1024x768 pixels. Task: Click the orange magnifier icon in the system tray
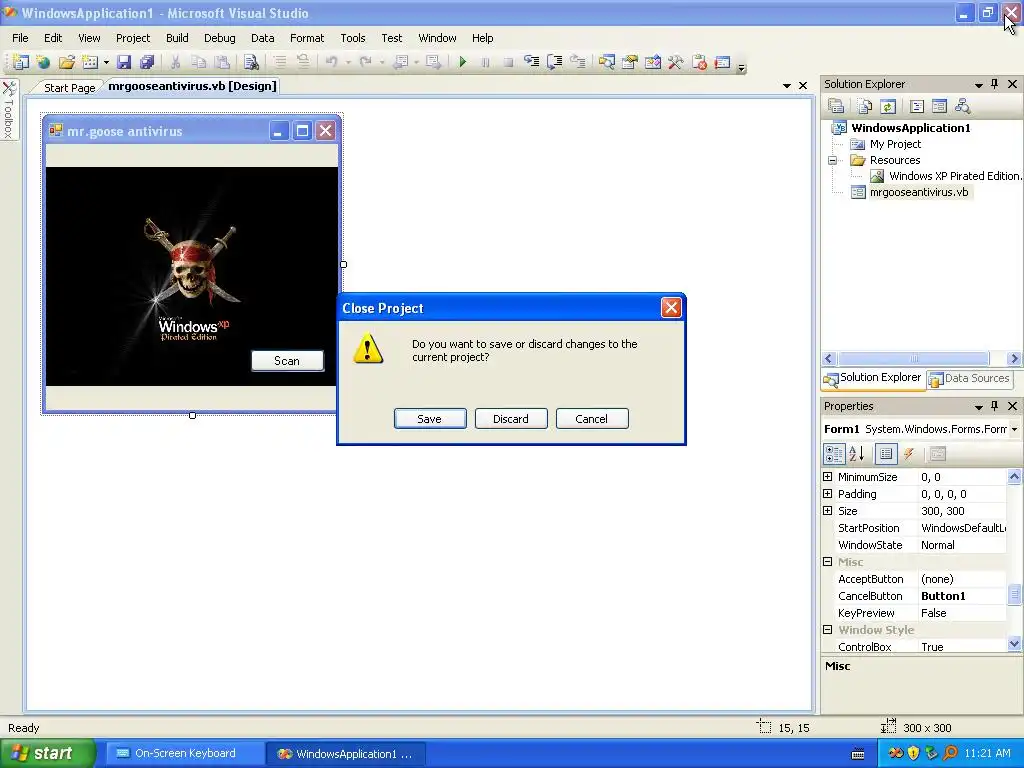pyautogui.click(x=950, y=753)
